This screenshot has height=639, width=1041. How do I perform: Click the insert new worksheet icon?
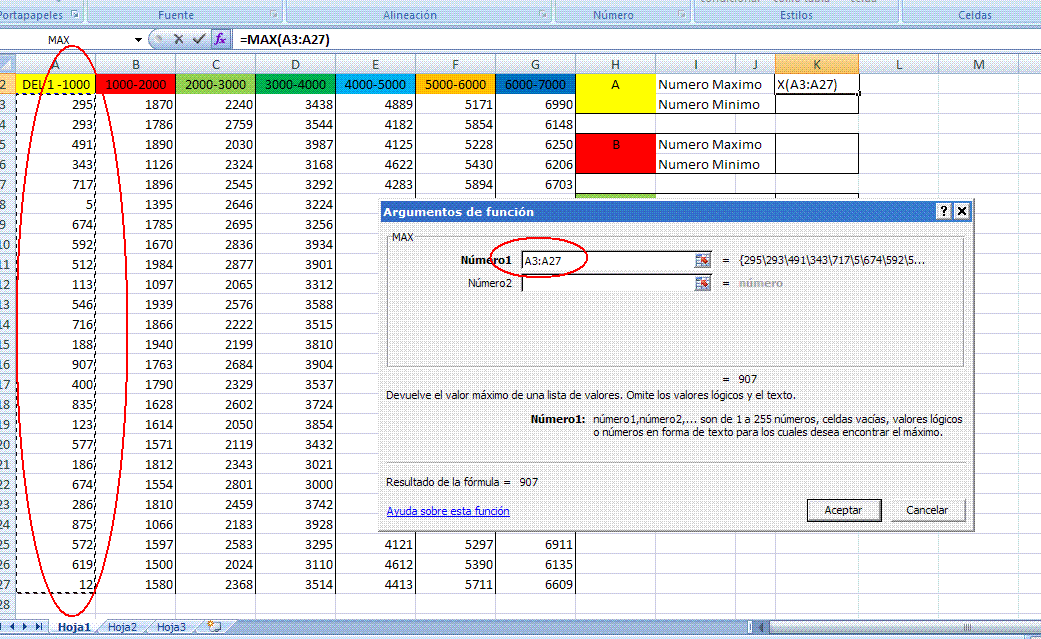[x=213, y=627]
